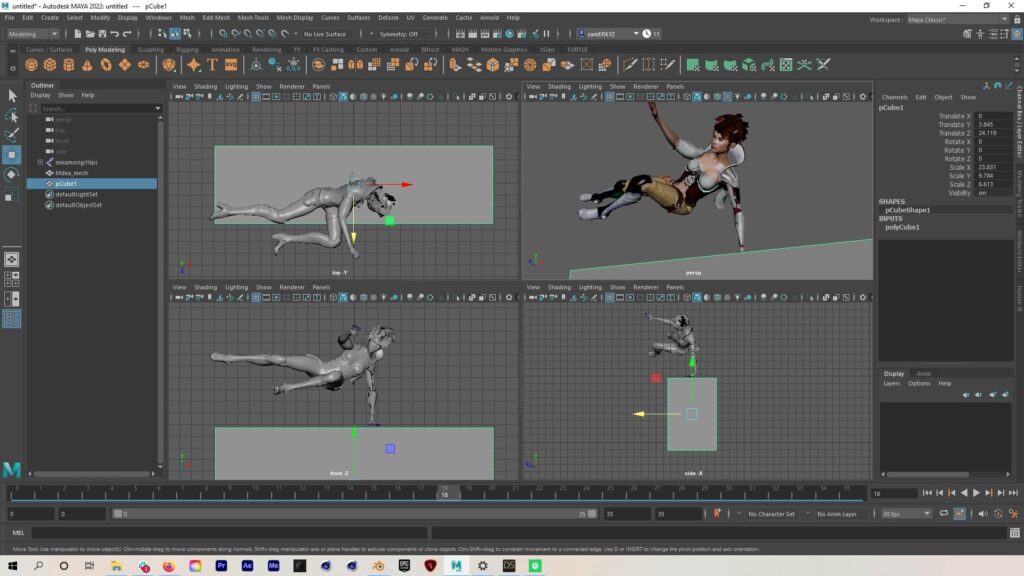This screenshot has height=576, width=1024.
Task: Toggle Snap to grids magnet icon
Action: click(x=223, y=34)
